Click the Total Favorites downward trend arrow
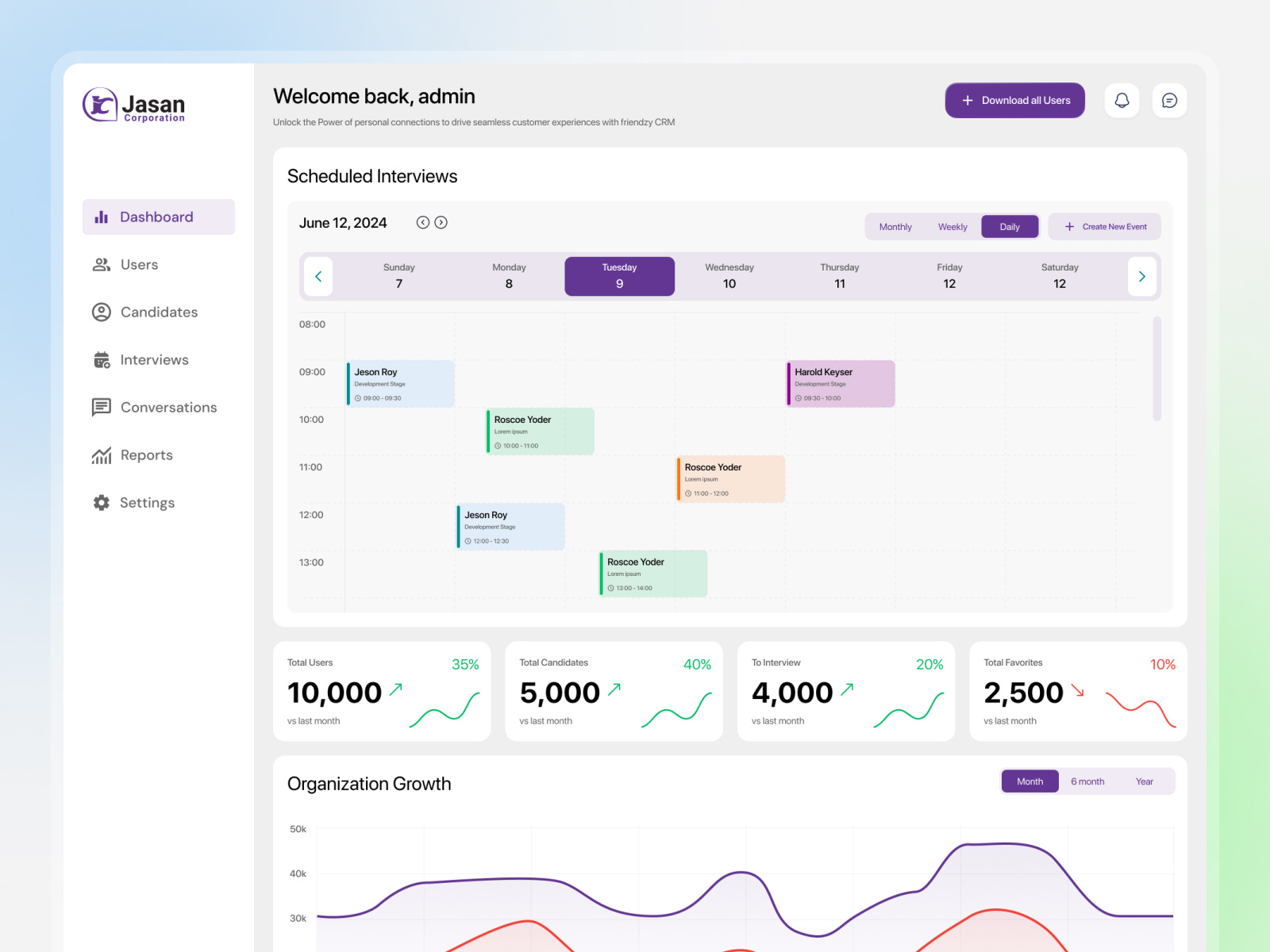This screenshot has height=952, width=1270. pyautogui.click(x=1078, y=691)
